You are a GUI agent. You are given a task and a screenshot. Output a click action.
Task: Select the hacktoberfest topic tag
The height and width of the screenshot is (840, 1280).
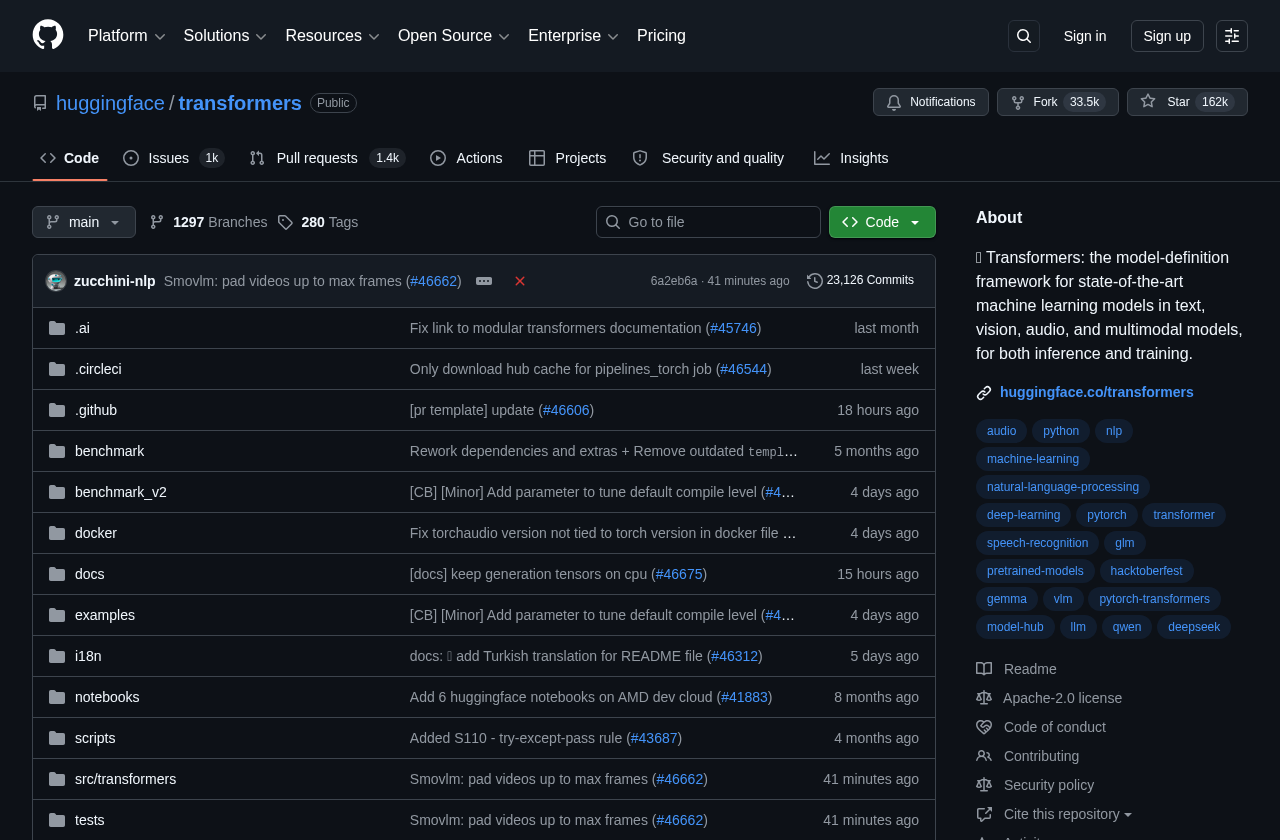(x=1147, y=571)
